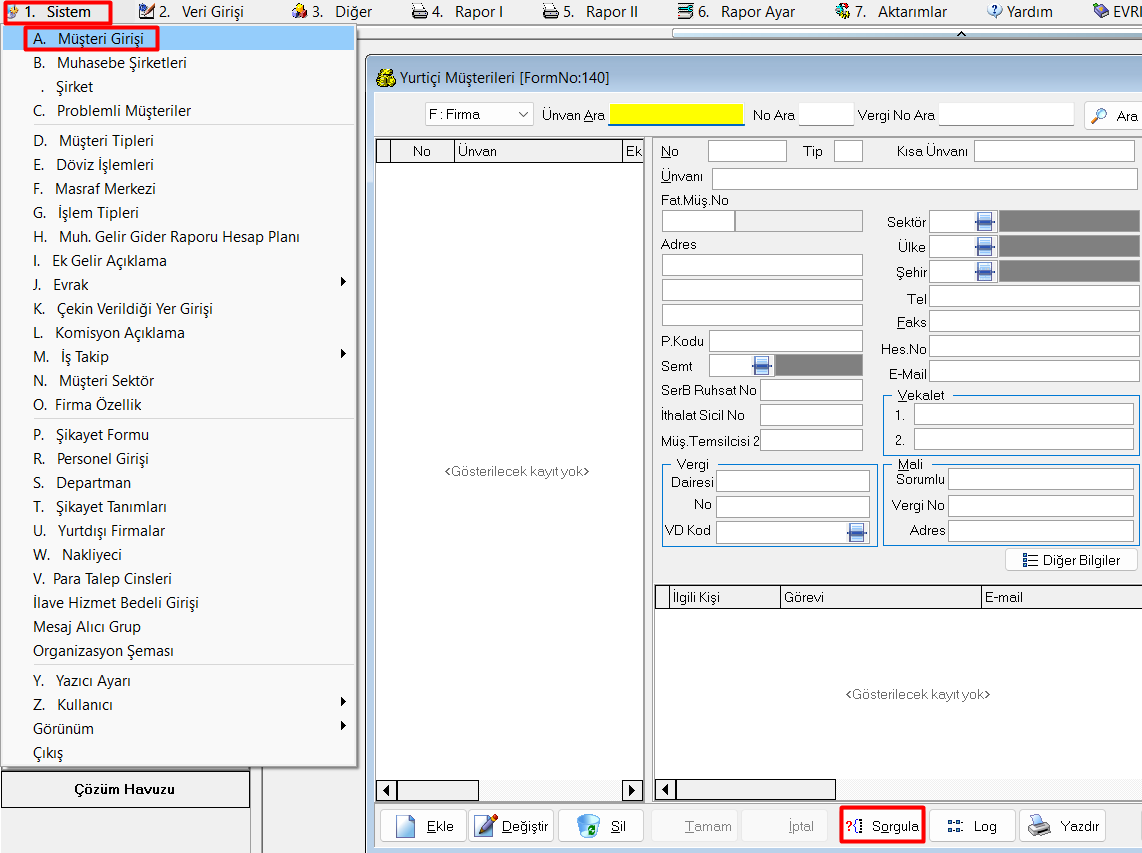Click the customer list horizontal scrollbar right arrow

[631, 790]
